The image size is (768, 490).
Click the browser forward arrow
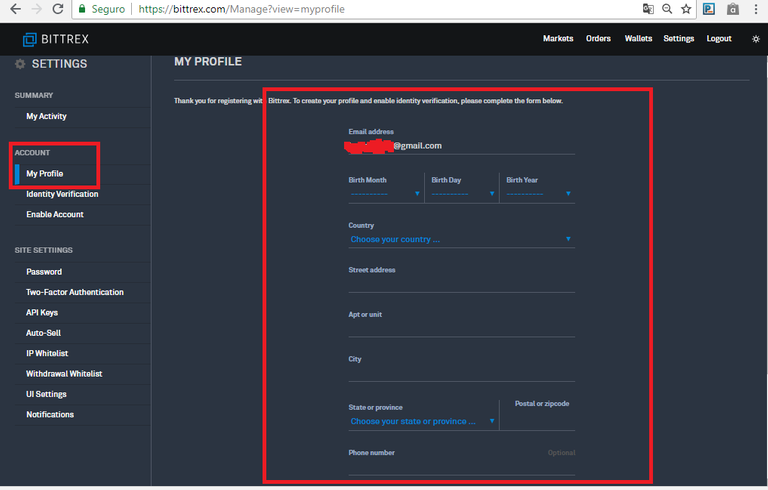tap(37, 9)
